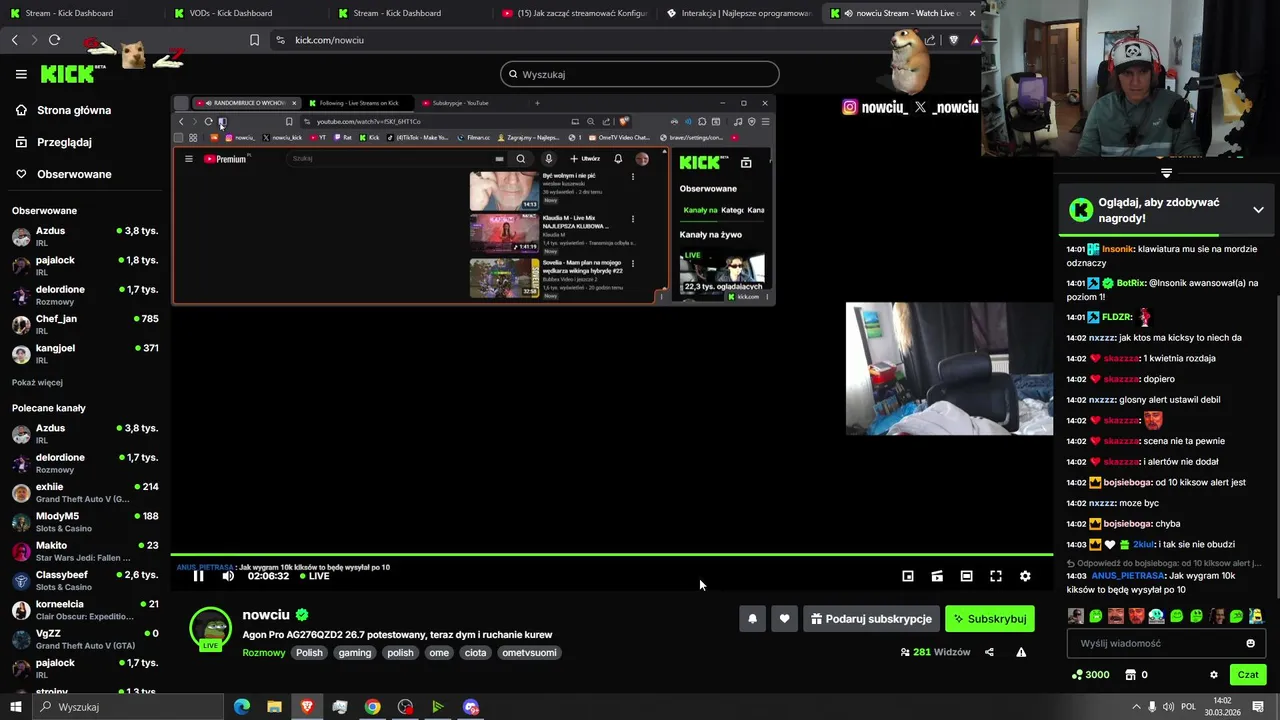Select the ometvsuomi tag
This screenshot has height=720, width=1280.
pos(529,653)
